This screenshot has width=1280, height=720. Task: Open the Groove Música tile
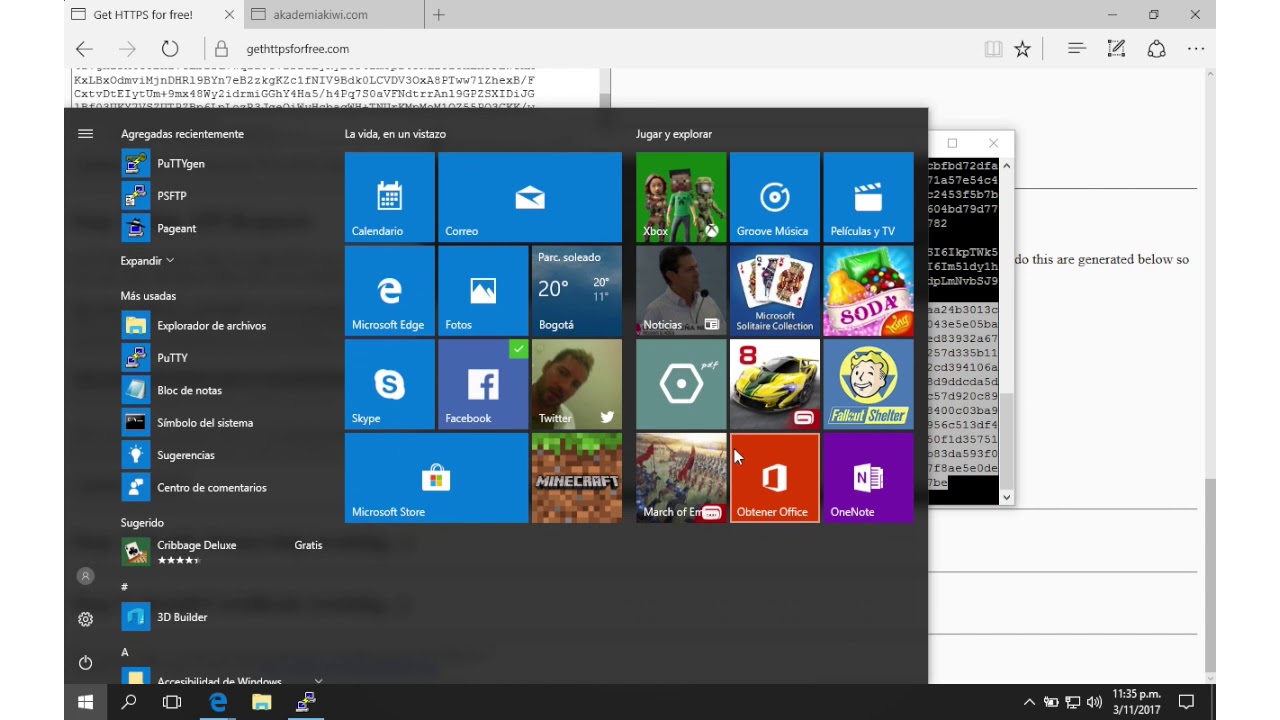coord(774,197)
